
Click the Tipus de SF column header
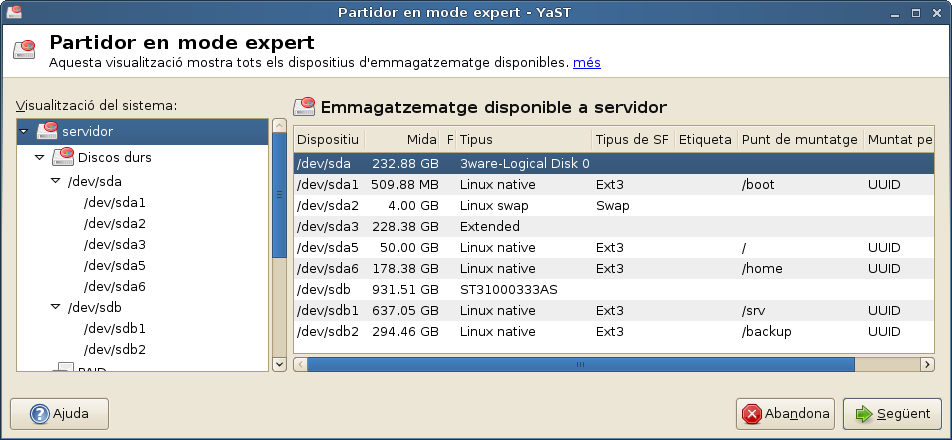[x=631, y=139]
